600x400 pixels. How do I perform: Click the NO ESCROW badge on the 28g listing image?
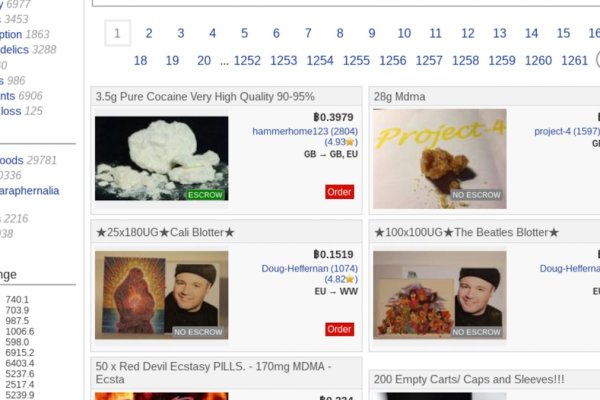tap(476, 195)
